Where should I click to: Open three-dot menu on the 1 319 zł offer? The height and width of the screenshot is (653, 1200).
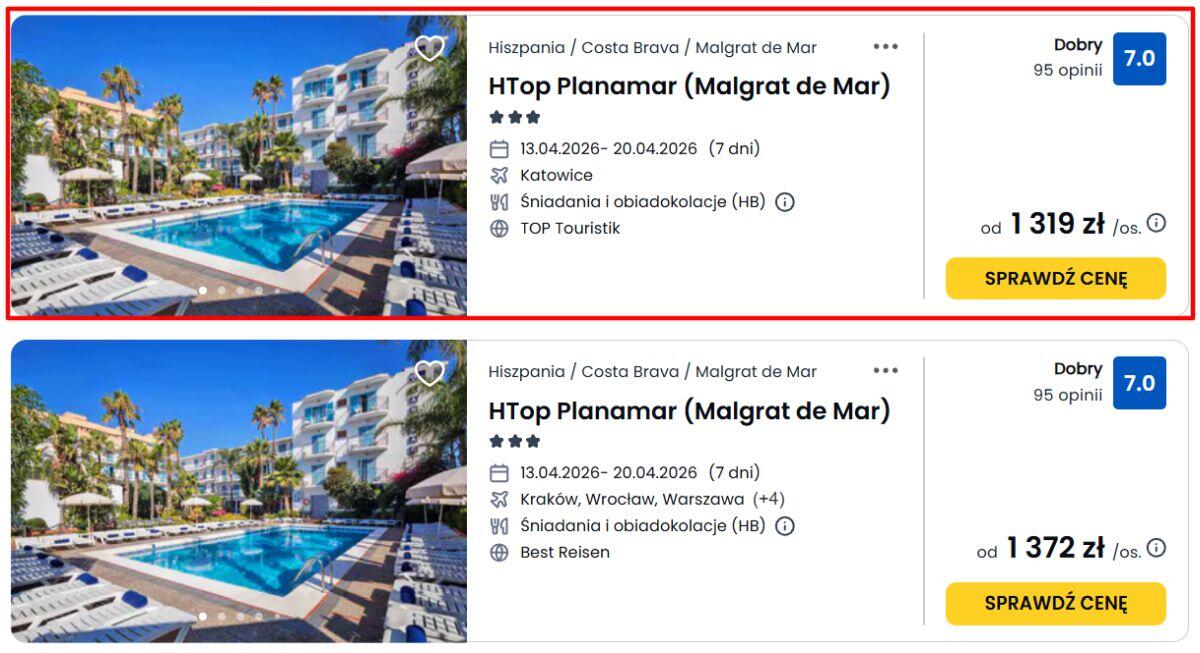[885, 47]
